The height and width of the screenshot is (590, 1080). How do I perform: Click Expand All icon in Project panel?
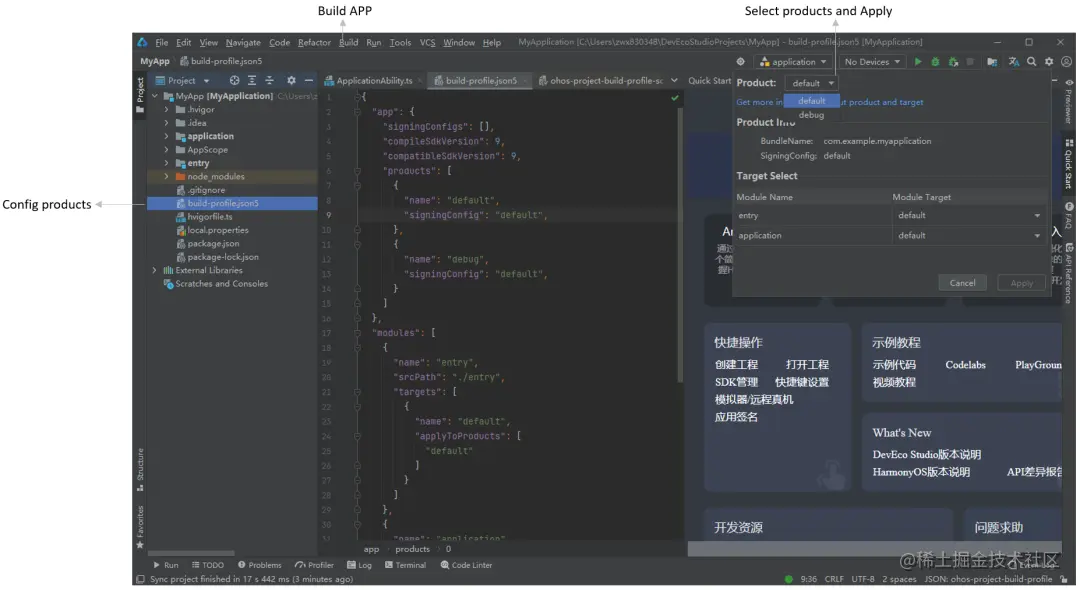pos(252,81)
